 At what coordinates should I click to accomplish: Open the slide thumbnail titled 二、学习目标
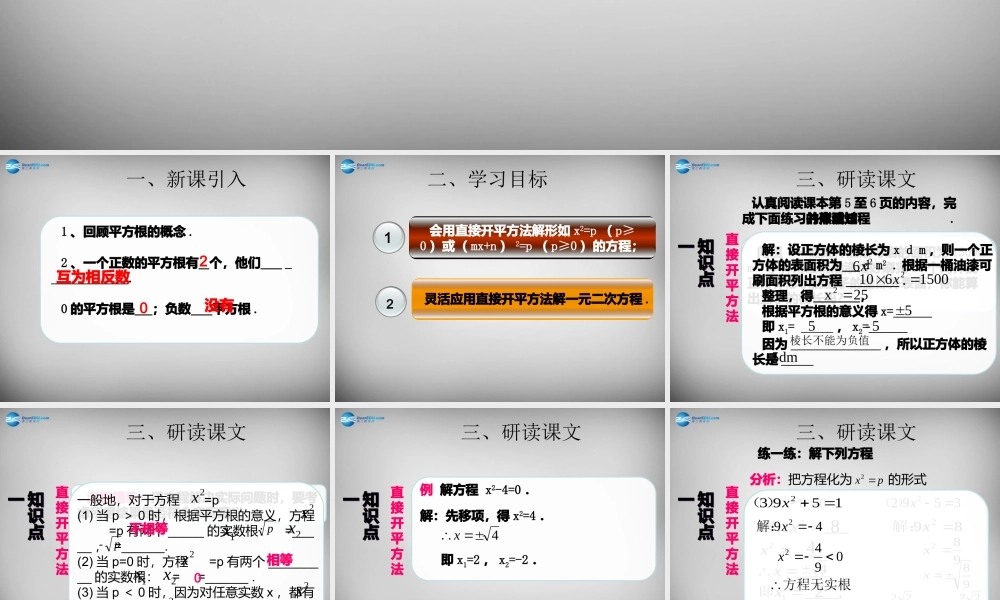tap(499, 278)
